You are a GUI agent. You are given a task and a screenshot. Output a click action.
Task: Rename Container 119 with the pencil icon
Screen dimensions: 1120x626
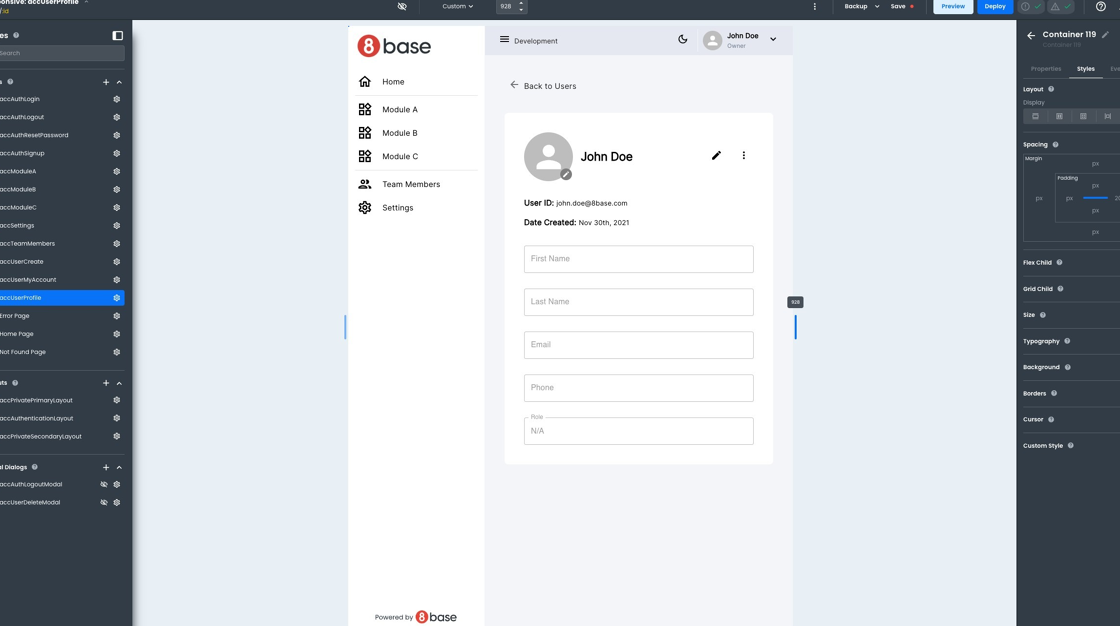(x=1105, y=35)
